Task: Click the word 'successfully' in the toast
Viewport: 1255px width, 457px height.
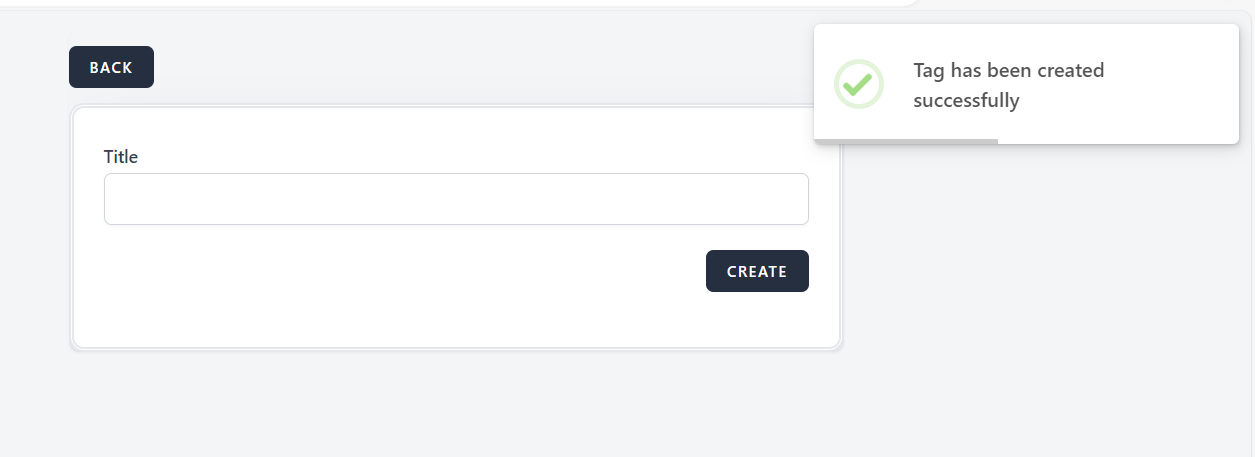Action: pos(966,101)
